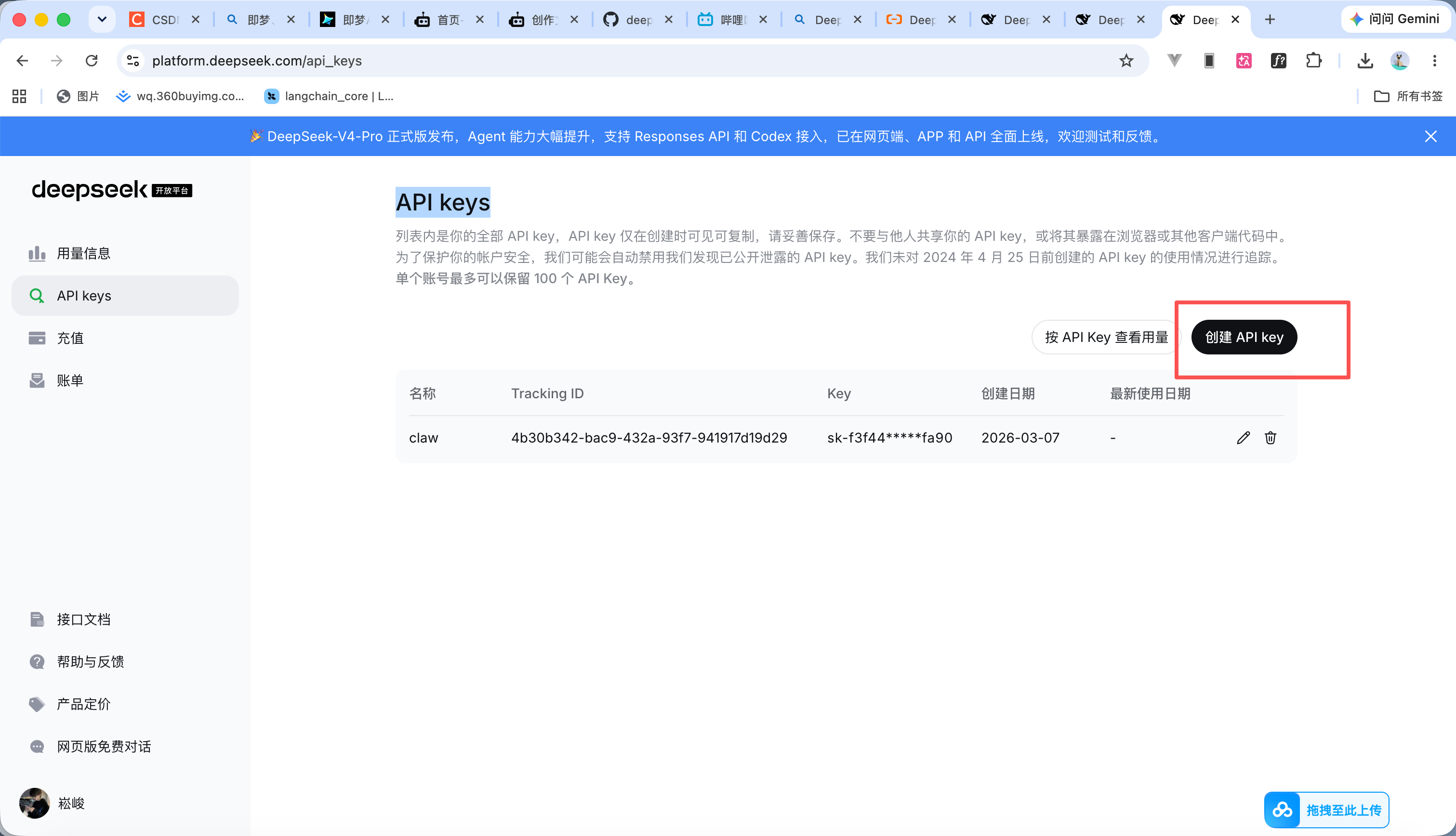Click 按 API Key 查看用量 button
Screen dimensions: 1456x836
click(x=1106, y=337)
